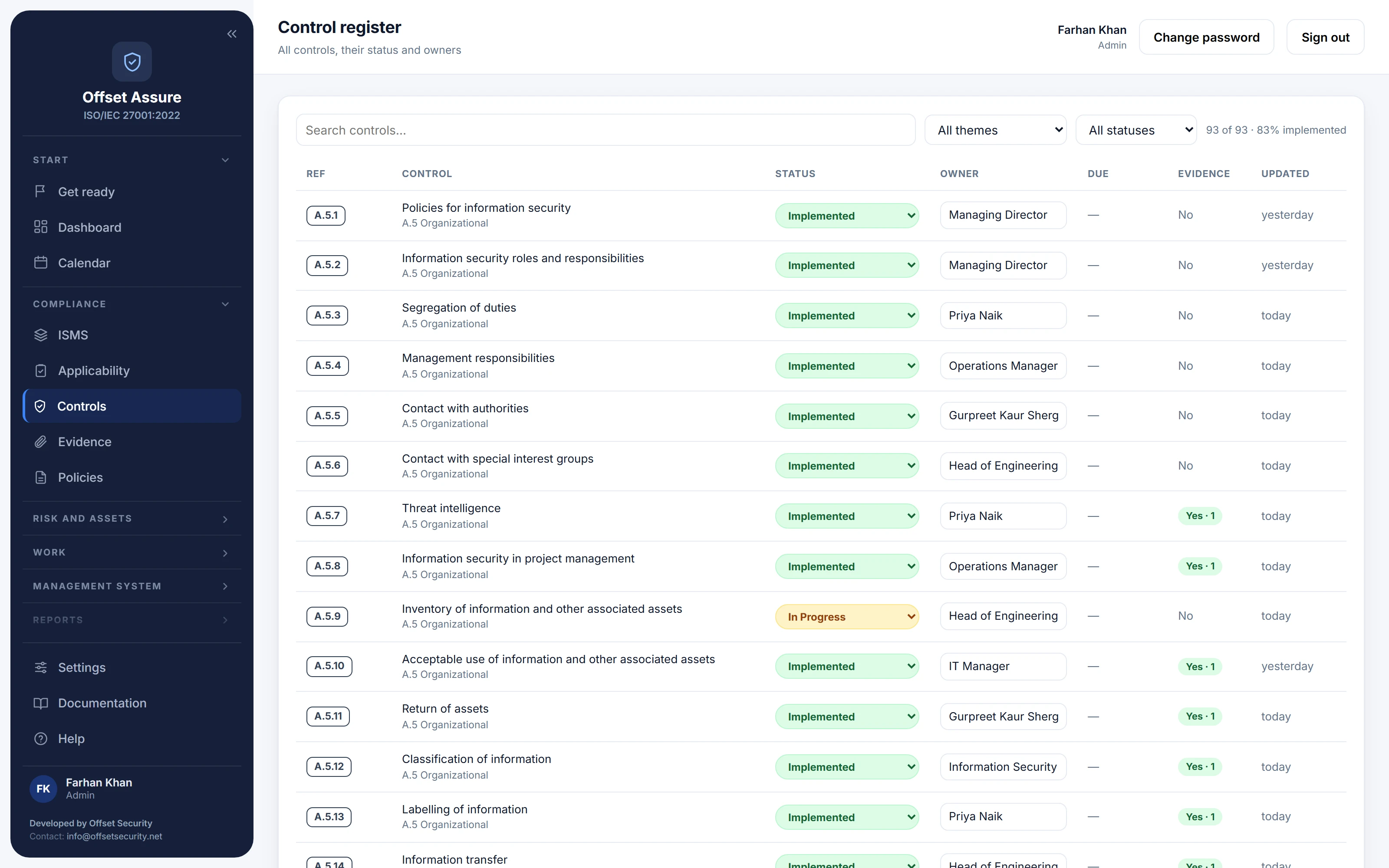
Task: Collapse the Compliance section
Action: tap(132, 304)
